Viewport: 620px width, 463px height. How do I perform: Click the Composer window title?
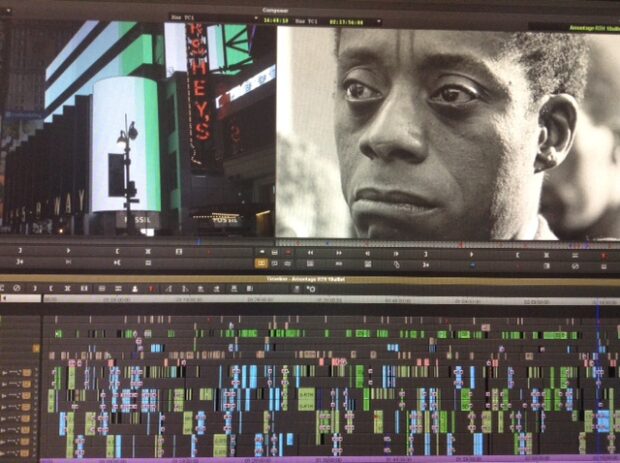pyautogui.click(x=276, y=10)
